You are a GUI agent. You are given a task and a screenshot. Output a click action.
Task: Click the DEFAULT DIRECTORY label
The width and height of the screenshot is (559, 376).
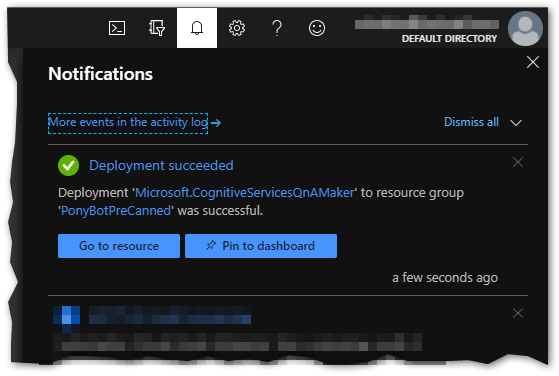coord(449,38)
